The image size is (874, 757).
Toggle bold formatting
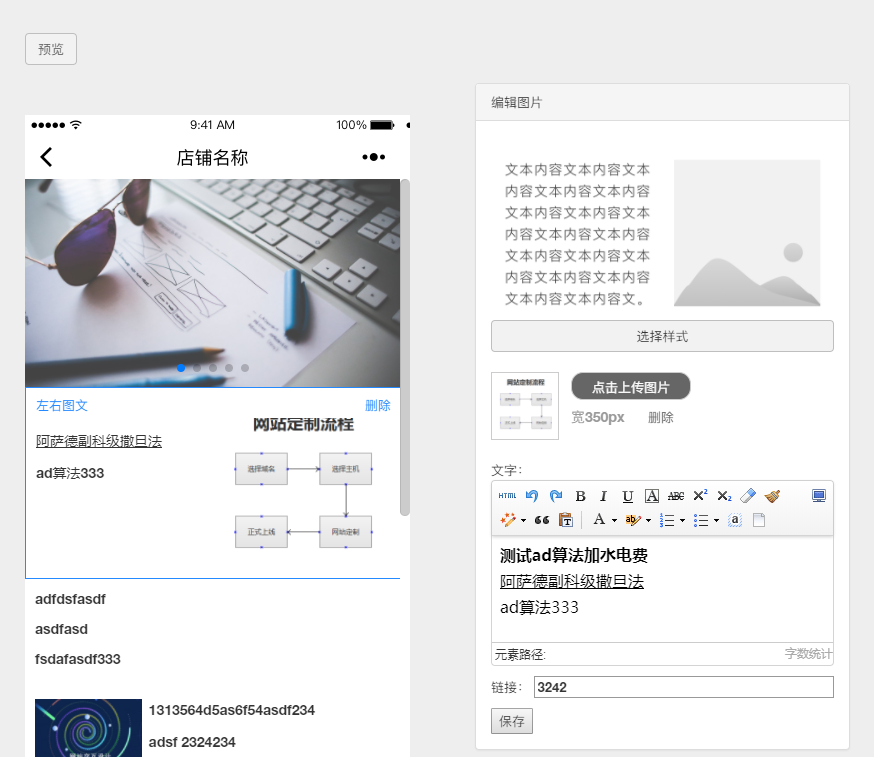point(580,496)
